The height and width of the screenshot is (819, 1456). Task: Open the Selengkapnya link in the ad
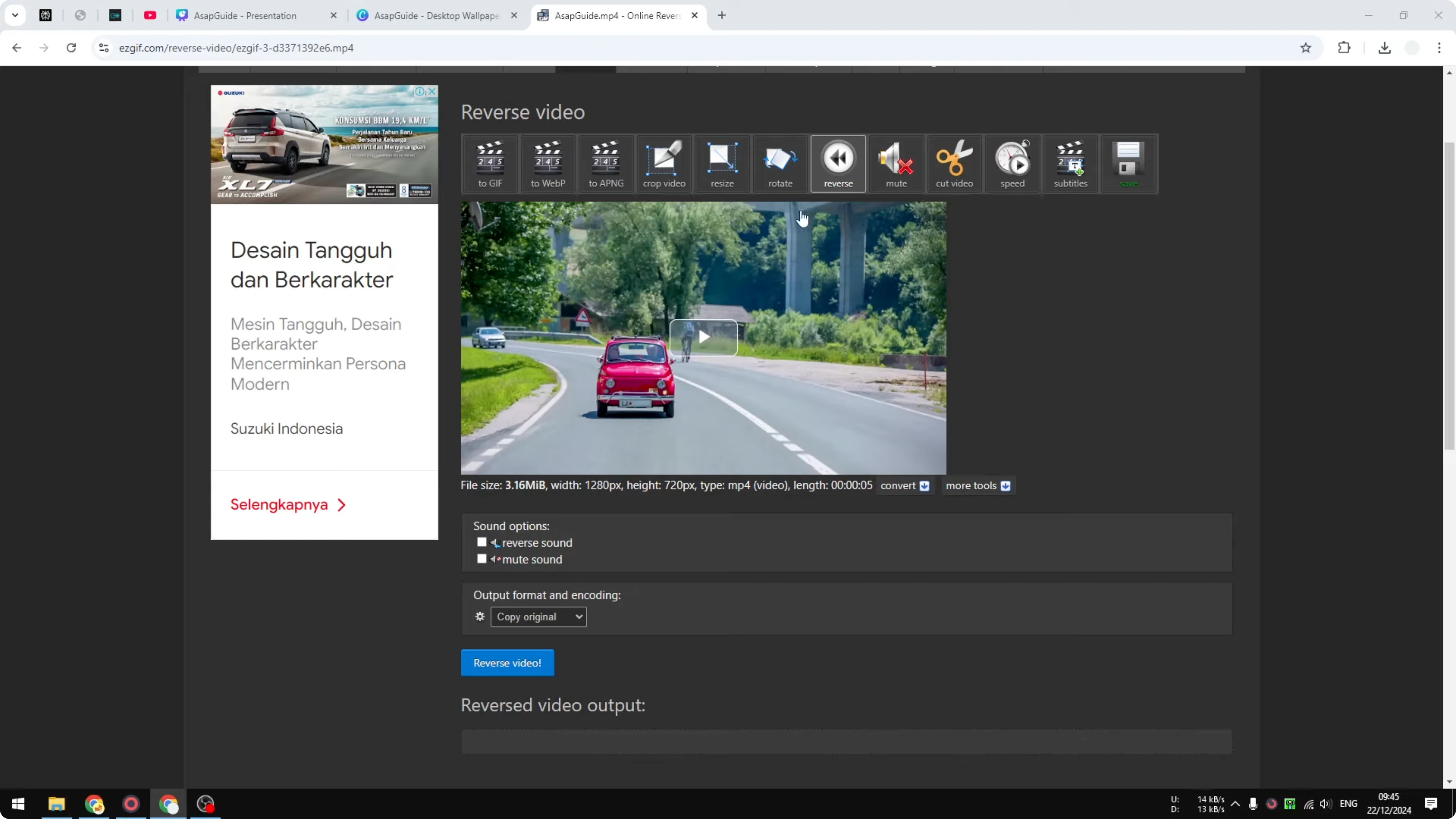click(288, 504)
